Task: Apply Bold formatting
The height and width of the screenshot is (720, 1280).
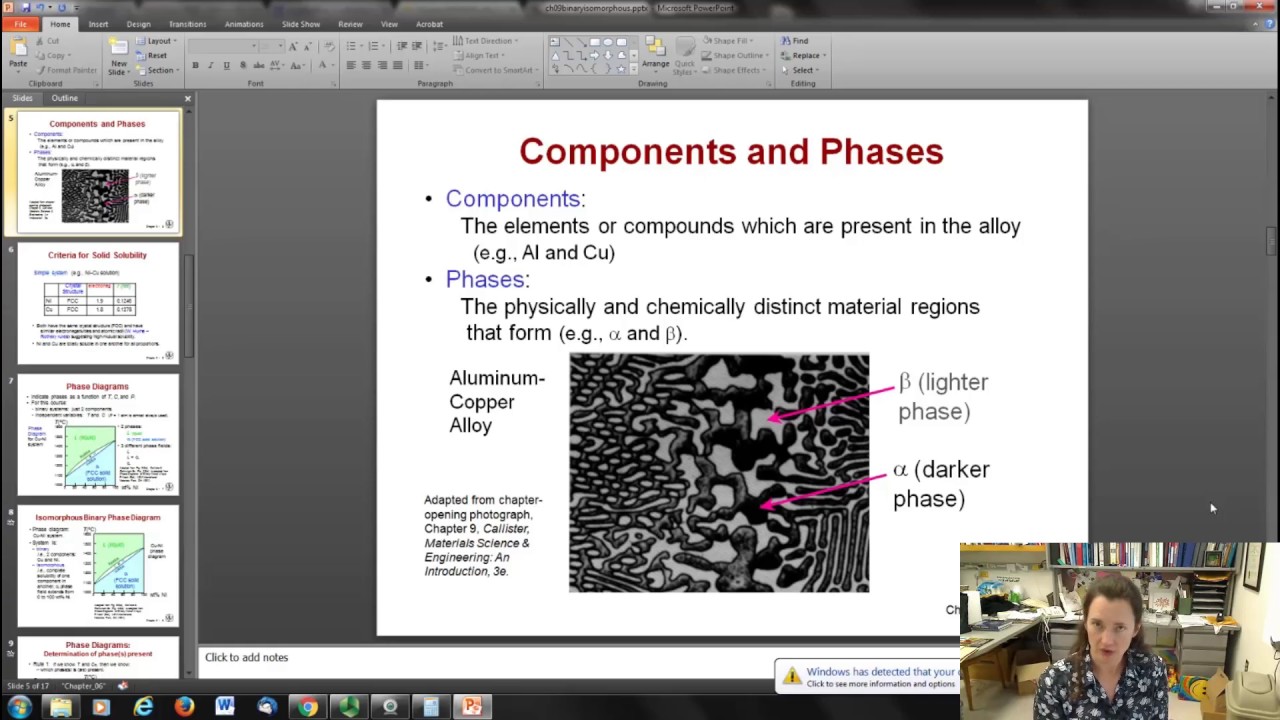Action: (195, 66)
